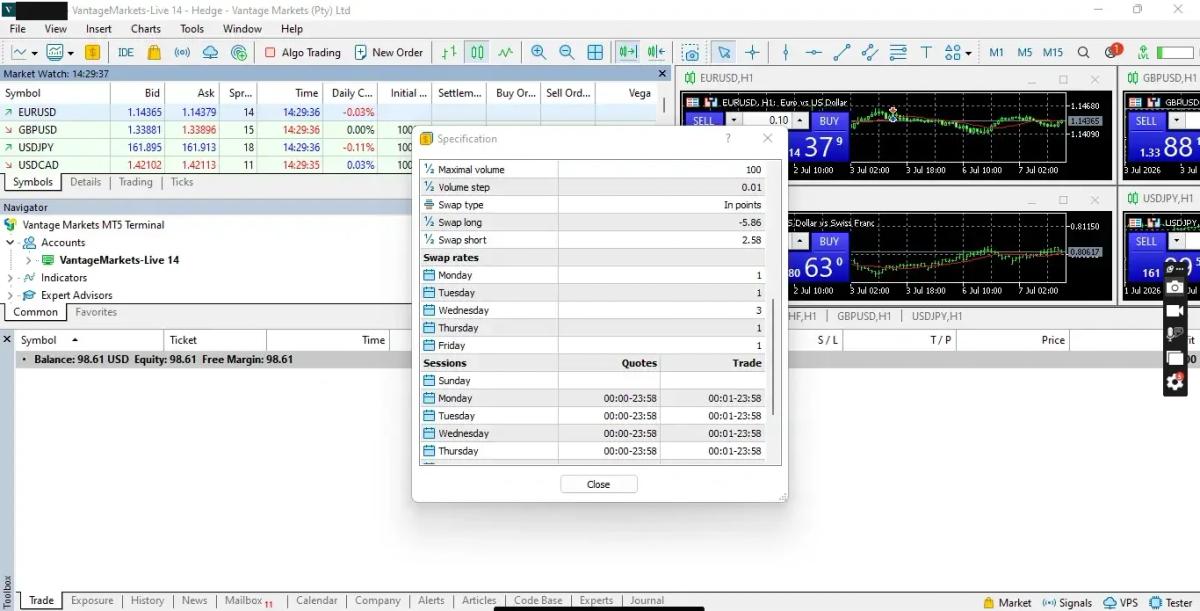Screen dimensions: 1200x611
Task: Select the crosshair tool
Action: pyautogui.click(x=752, y=52)
